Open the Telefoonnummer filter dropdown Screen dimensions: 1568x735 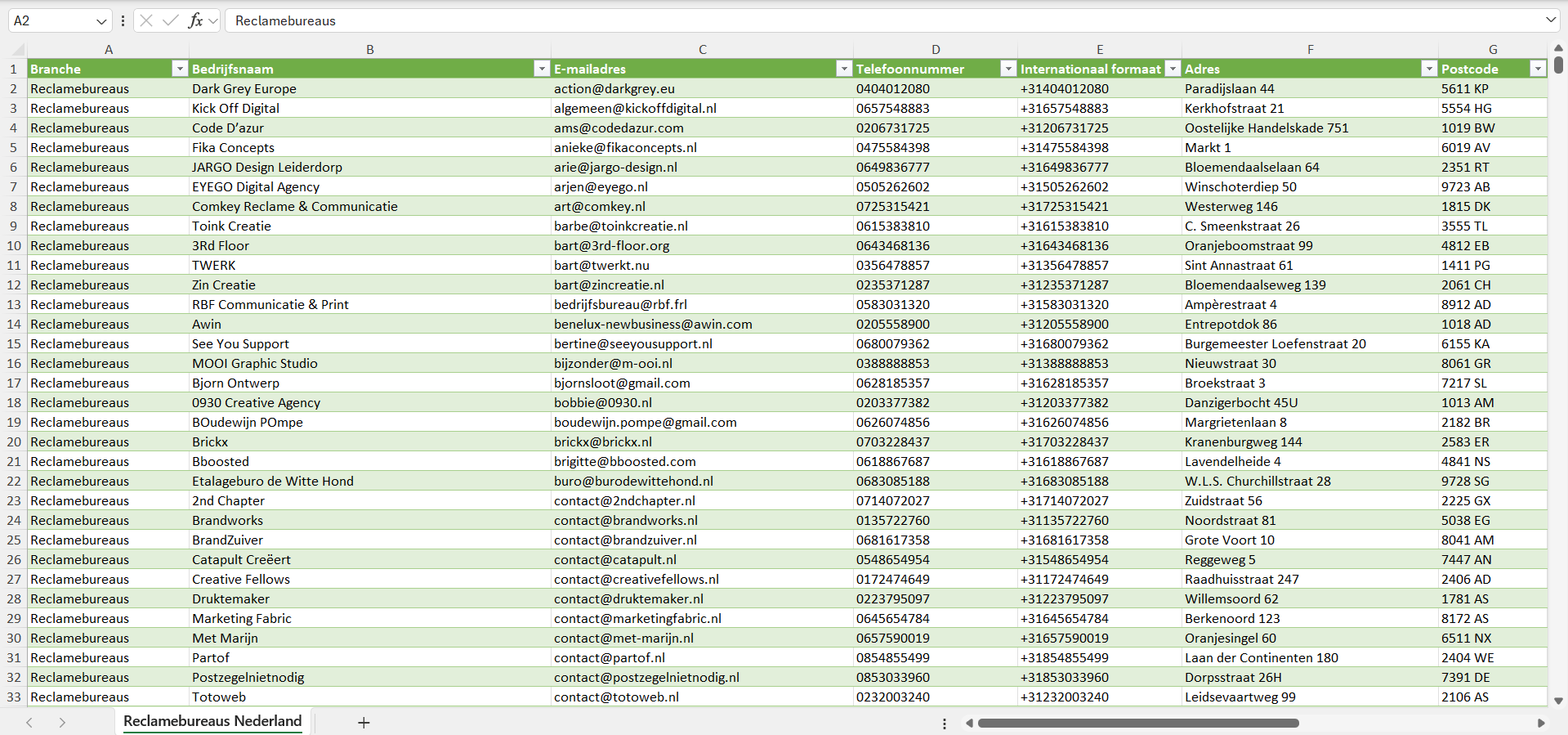pyautogui.click(x=1008, y=69)
